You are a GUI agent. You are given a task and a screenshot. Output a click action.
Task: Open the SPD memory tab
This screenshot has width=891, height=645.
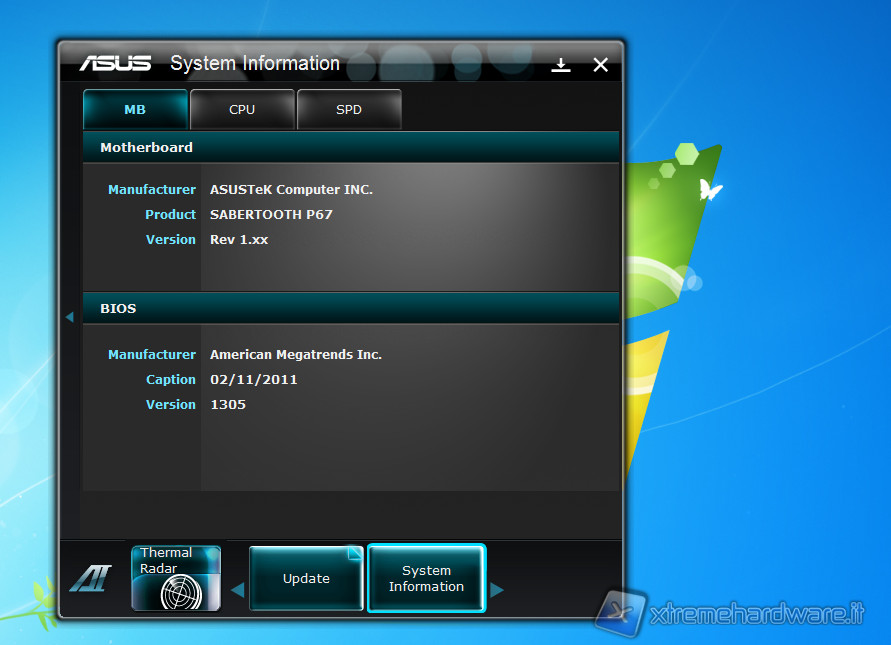349,110
